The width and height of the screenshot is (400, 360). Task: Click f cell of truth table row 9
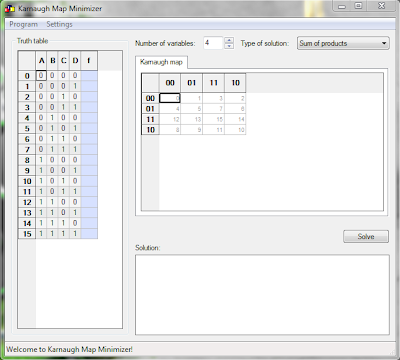(x=89, y=170)
